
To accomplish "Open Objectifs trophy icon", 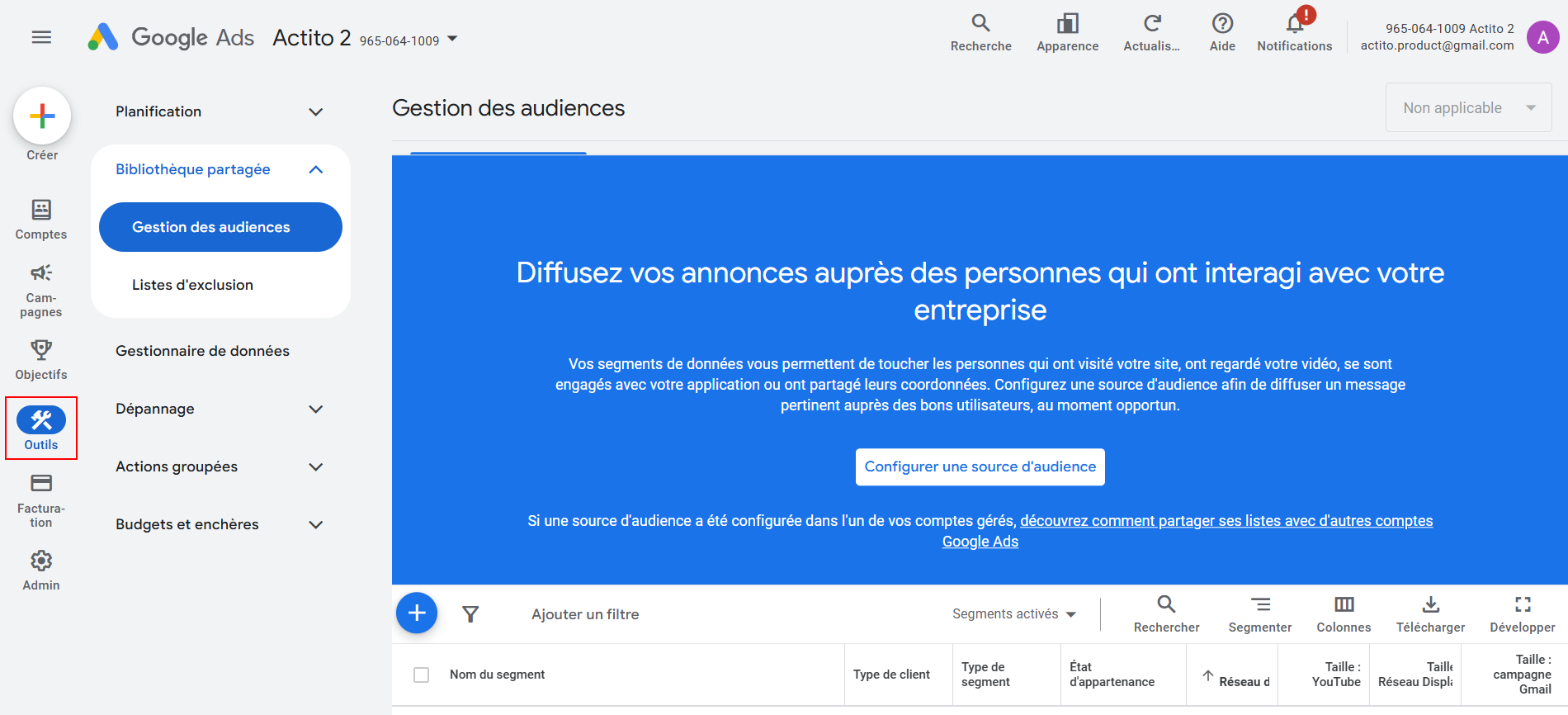I will 41,350.
